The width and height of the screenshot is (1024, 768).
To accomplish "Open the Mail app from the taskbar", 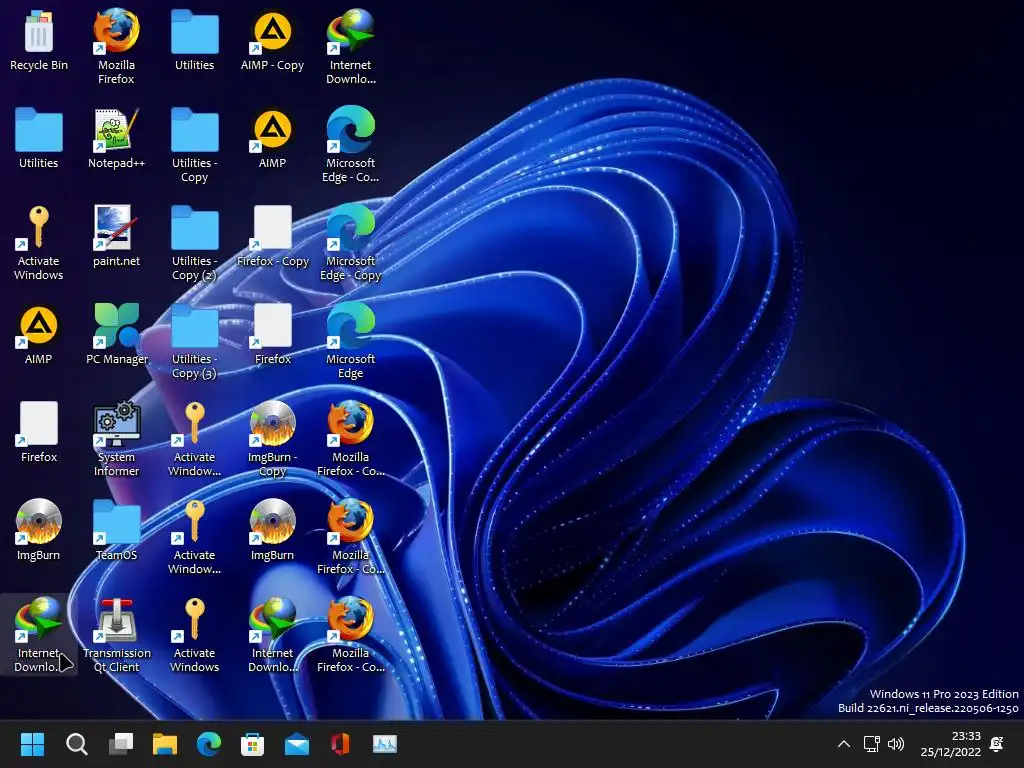I will pyautogui.click(x=296, y=744).
